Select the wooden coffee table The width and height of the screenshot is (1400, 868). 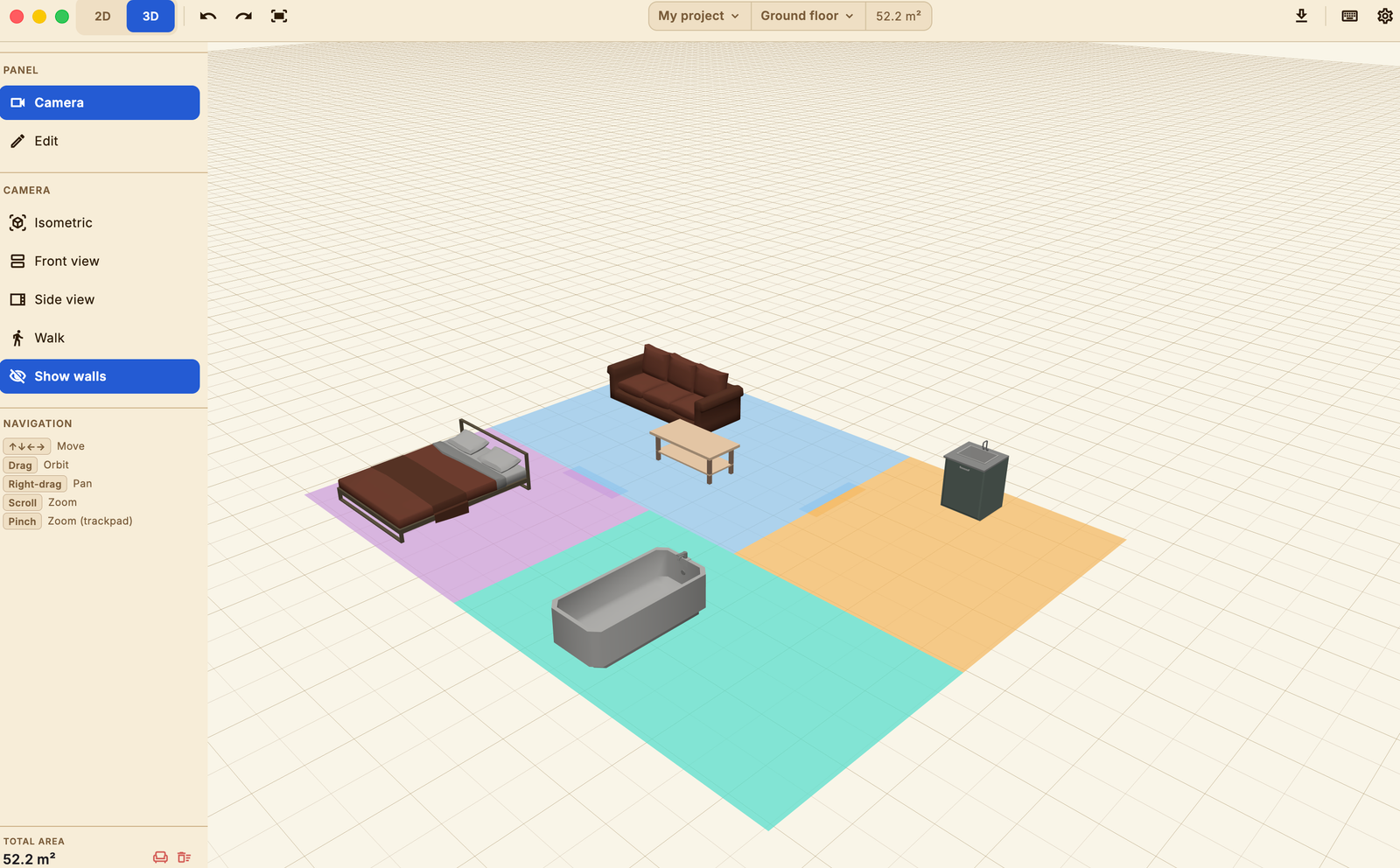point(696,450)
